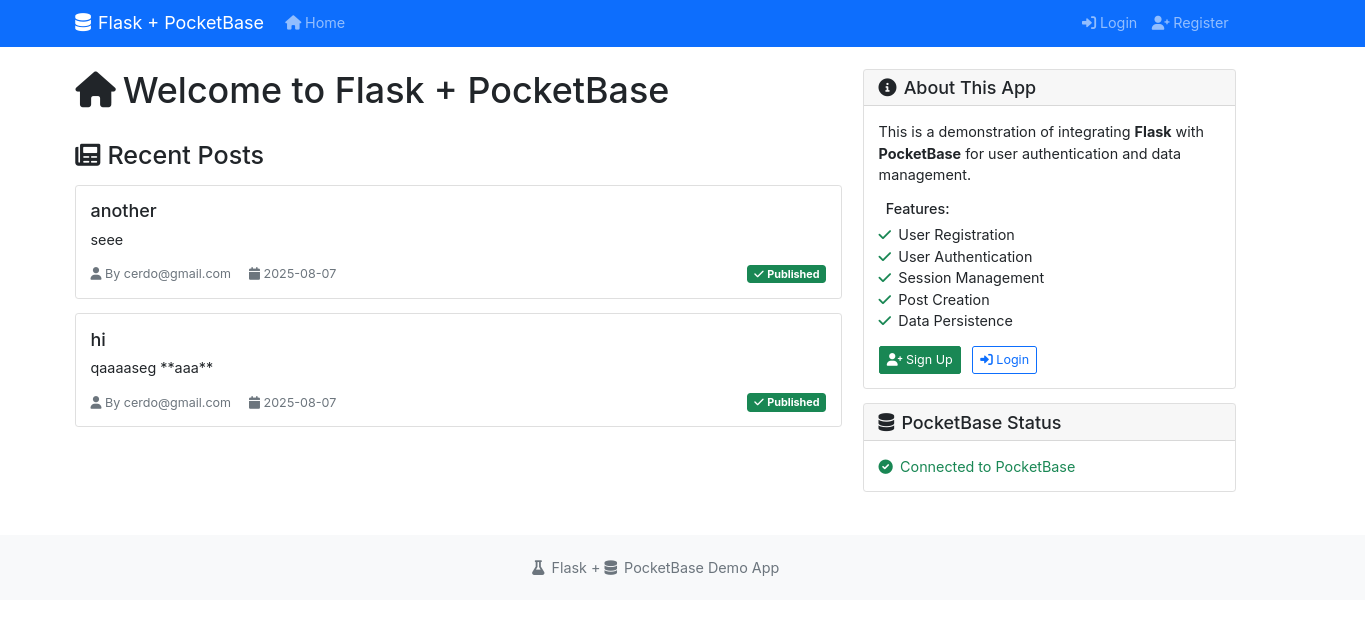This screenshot has height=620, width=1365.
Task: Select the post title "another"
Action: point(124,211)
